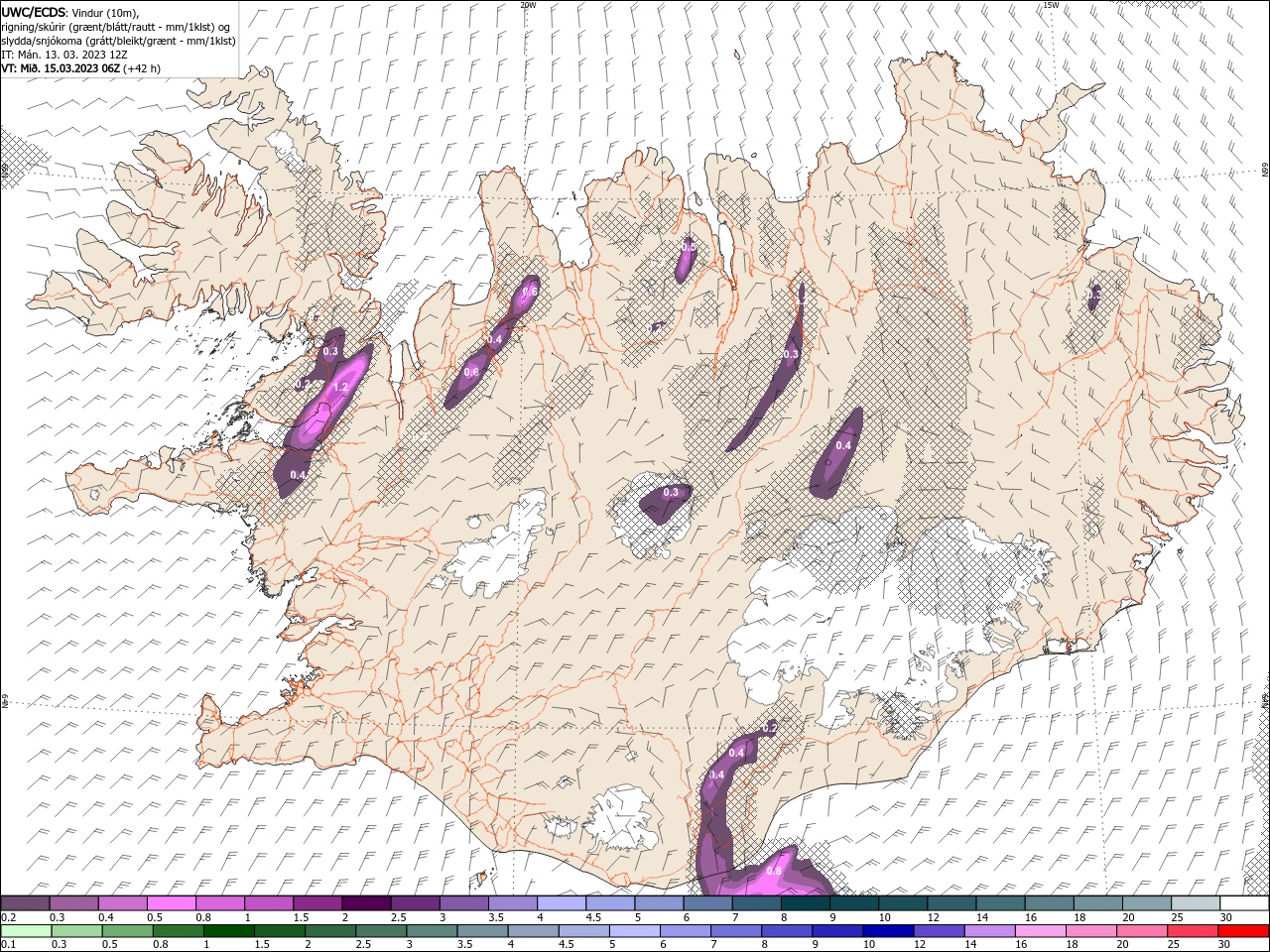Pick the palest green swatch starting at 0.1

pos(26,931)
